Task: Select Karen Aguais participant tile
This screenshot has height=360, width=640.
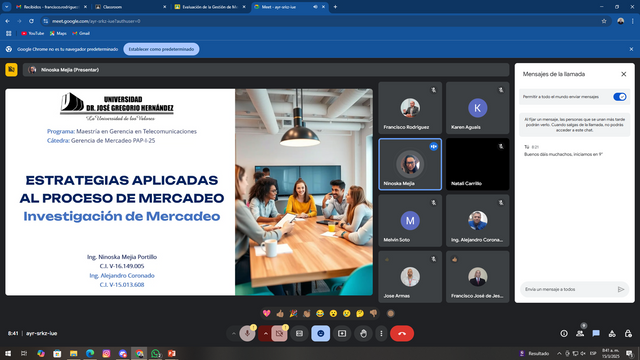Action: tap(478, 108)
